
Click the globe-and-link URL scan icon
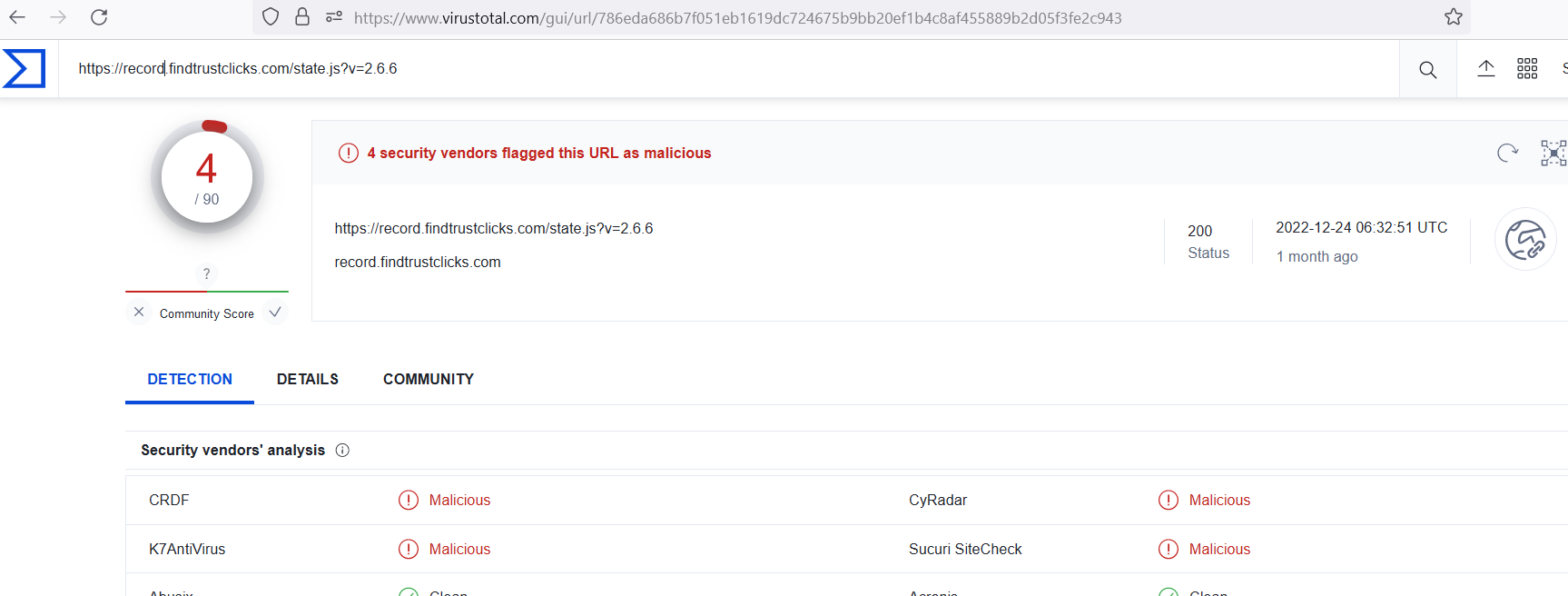[x=1526, y=239]
